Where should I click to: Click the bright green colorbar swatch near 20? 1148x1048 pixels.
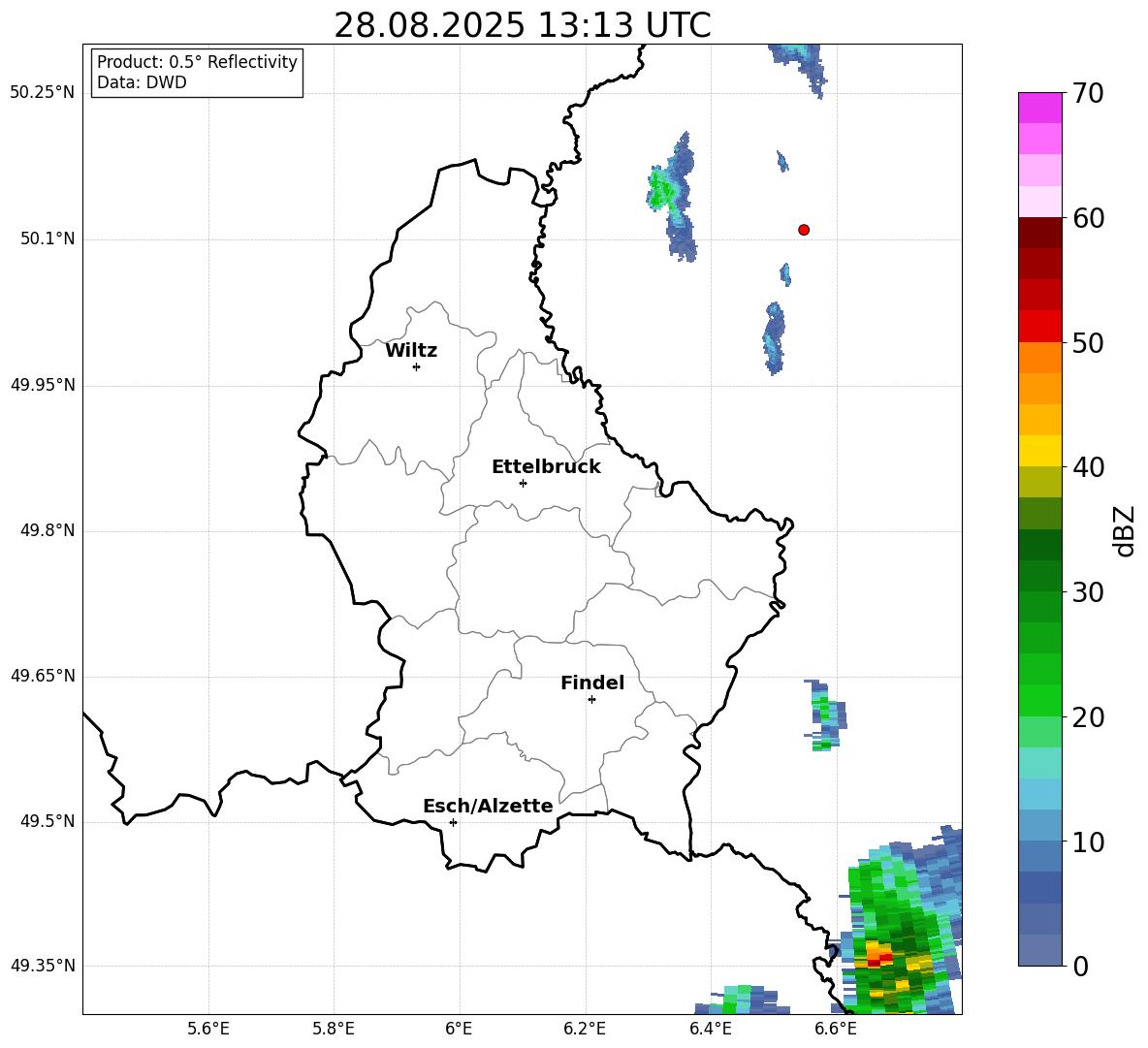pos(1039,700)
